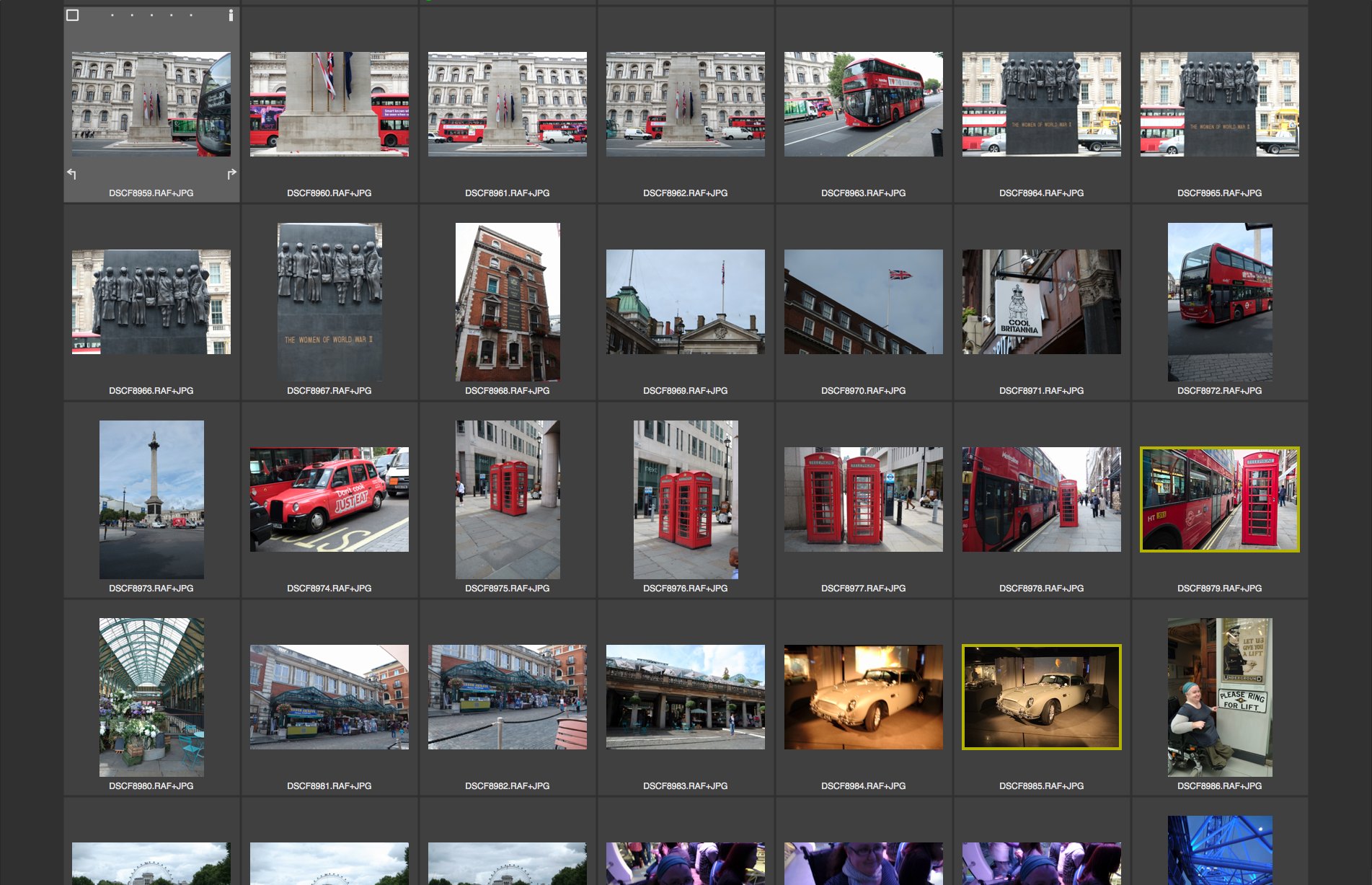Click the filename DSCF8974.RAF+JPG
Screen dimensions: 1372x885
tap(329, 589)
